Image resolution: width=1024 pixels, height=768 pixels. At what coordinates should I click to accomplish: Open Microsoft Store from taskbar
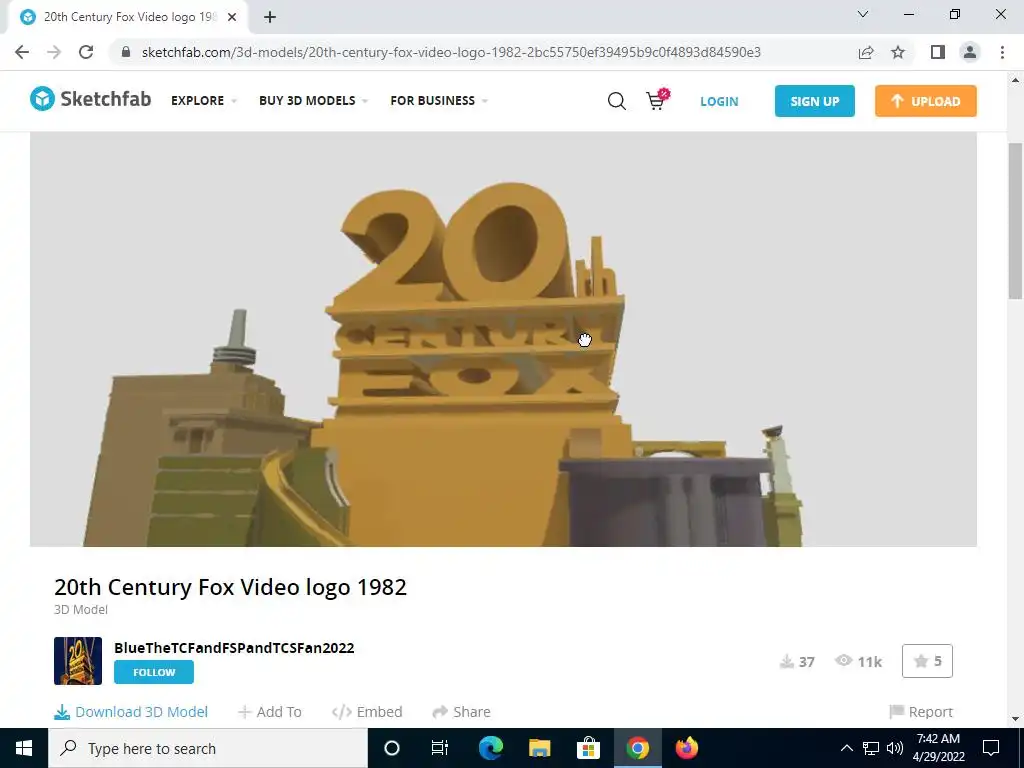coord(588,748)
